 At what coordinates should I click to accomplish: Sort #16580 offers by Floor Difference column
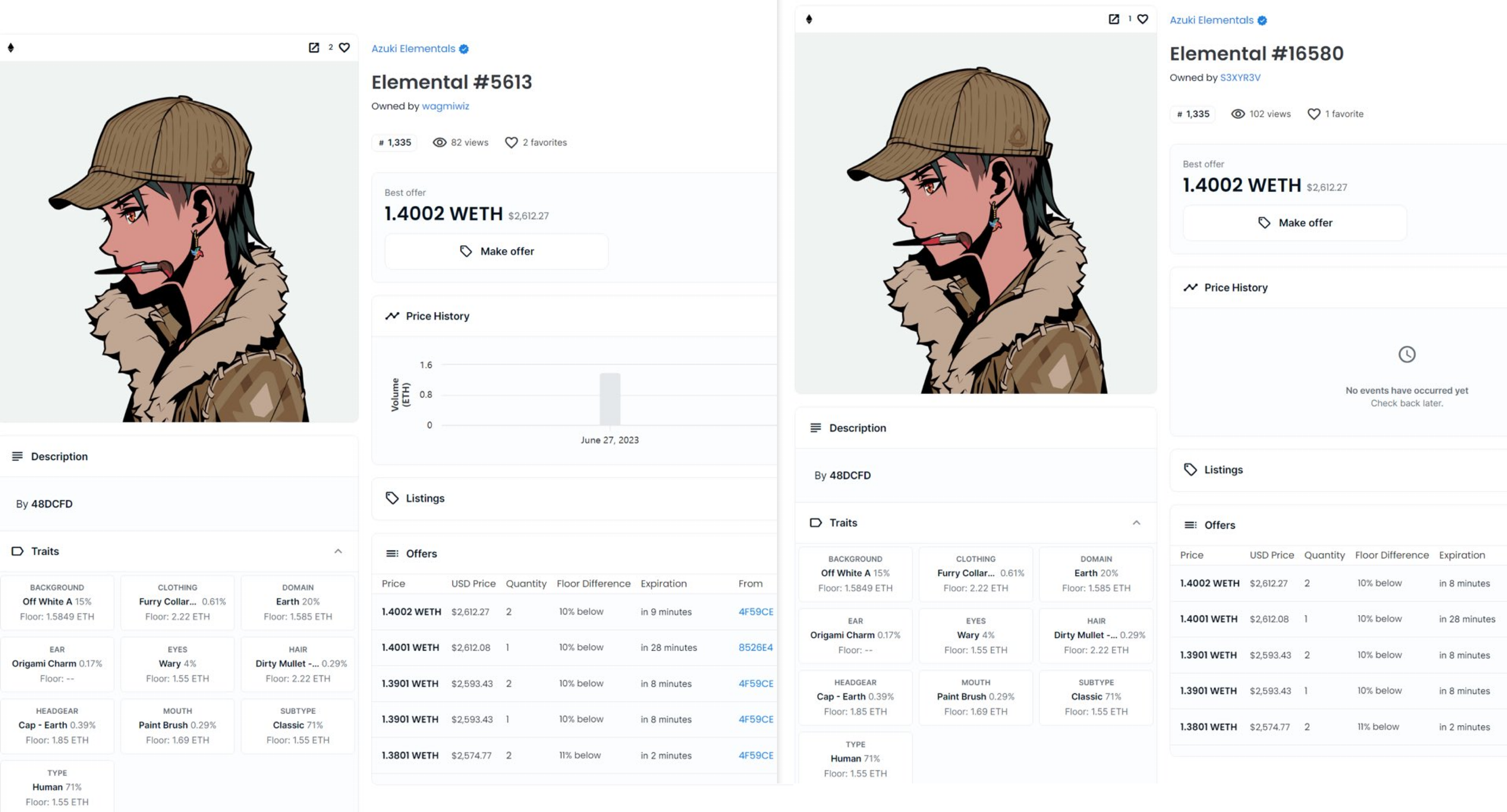(x=1392, y=555)
